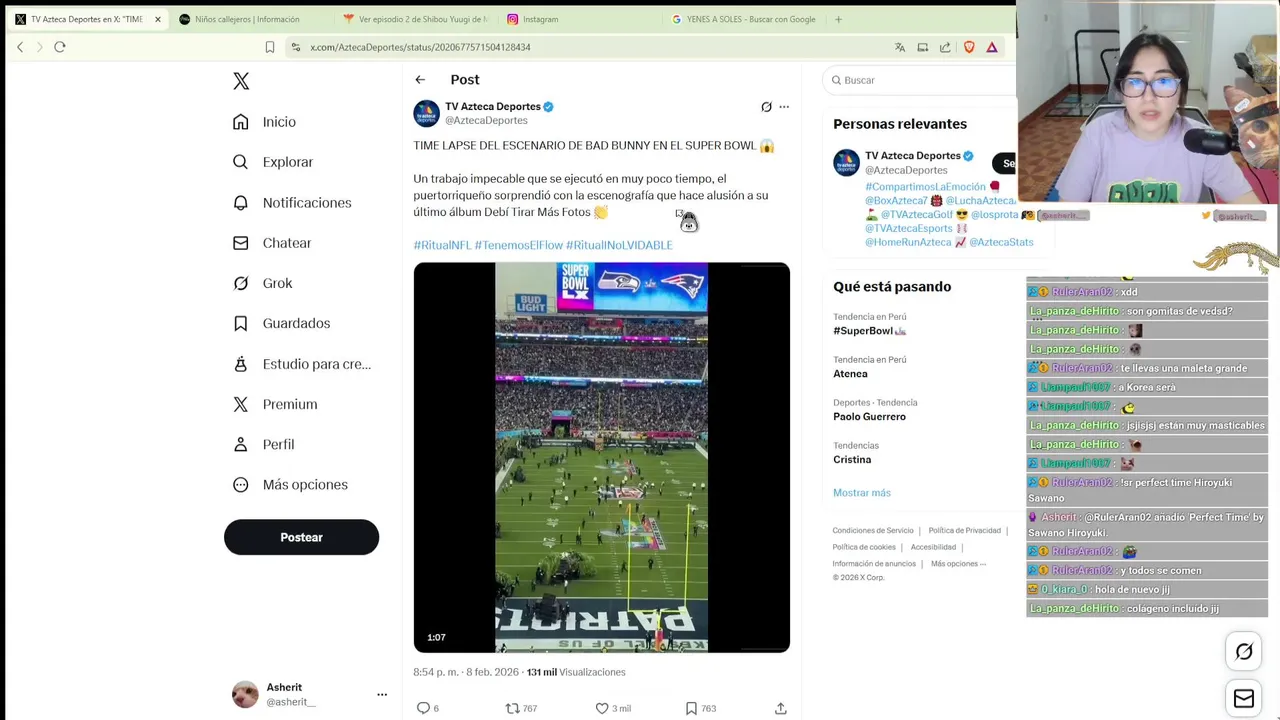Open Premium X icon
The height and width of the screenshot is (720, 1280).
241,404
